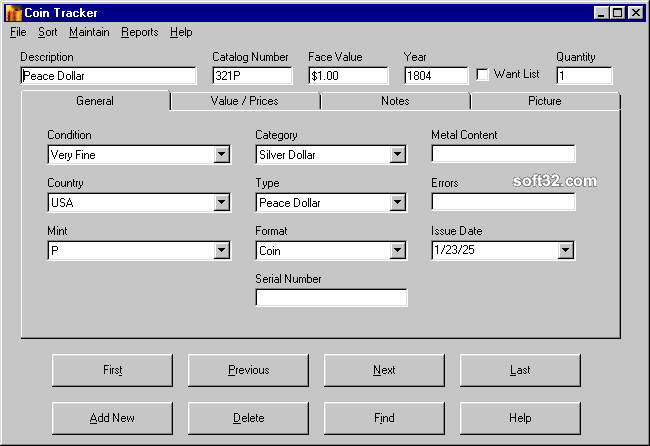Open the Mint dropdown arrow
The image size is (650, 446).
(x=222, y=250)
